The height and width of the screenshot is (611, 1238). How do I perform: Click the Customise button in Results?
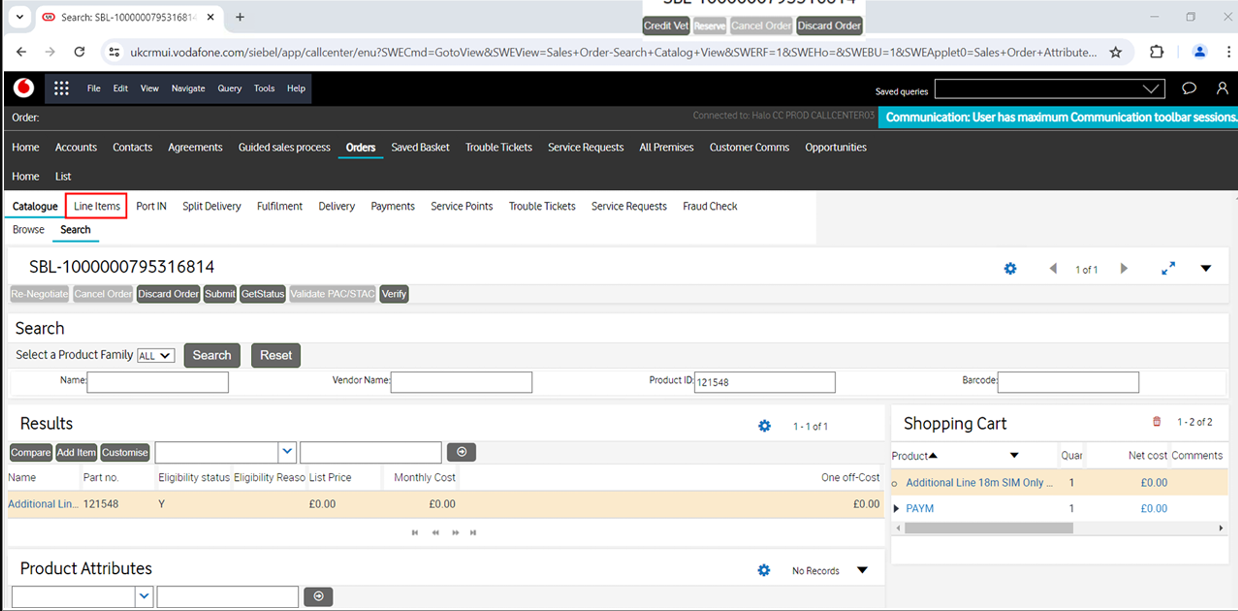point(125,453)
